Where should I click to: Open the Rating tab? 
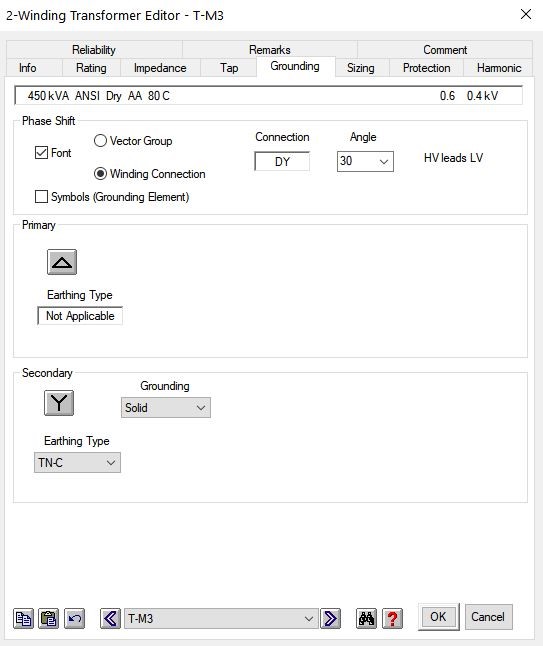(x=91, y=68)
